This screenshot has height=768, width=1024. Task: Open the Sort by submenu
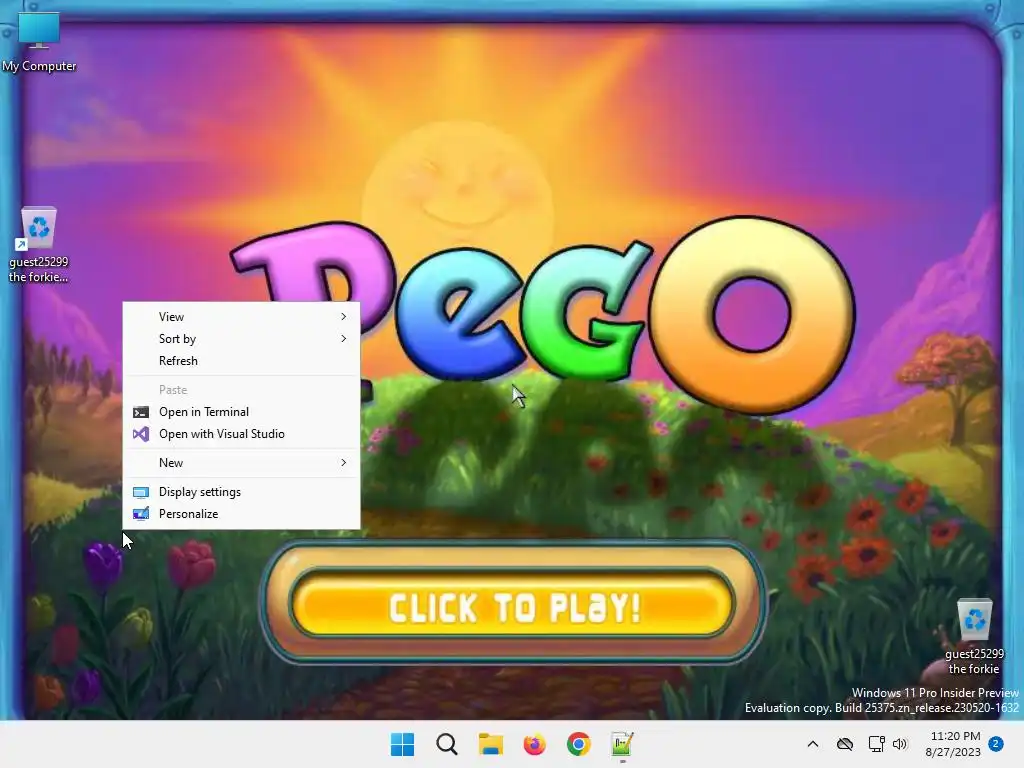[x=242, y=339]
